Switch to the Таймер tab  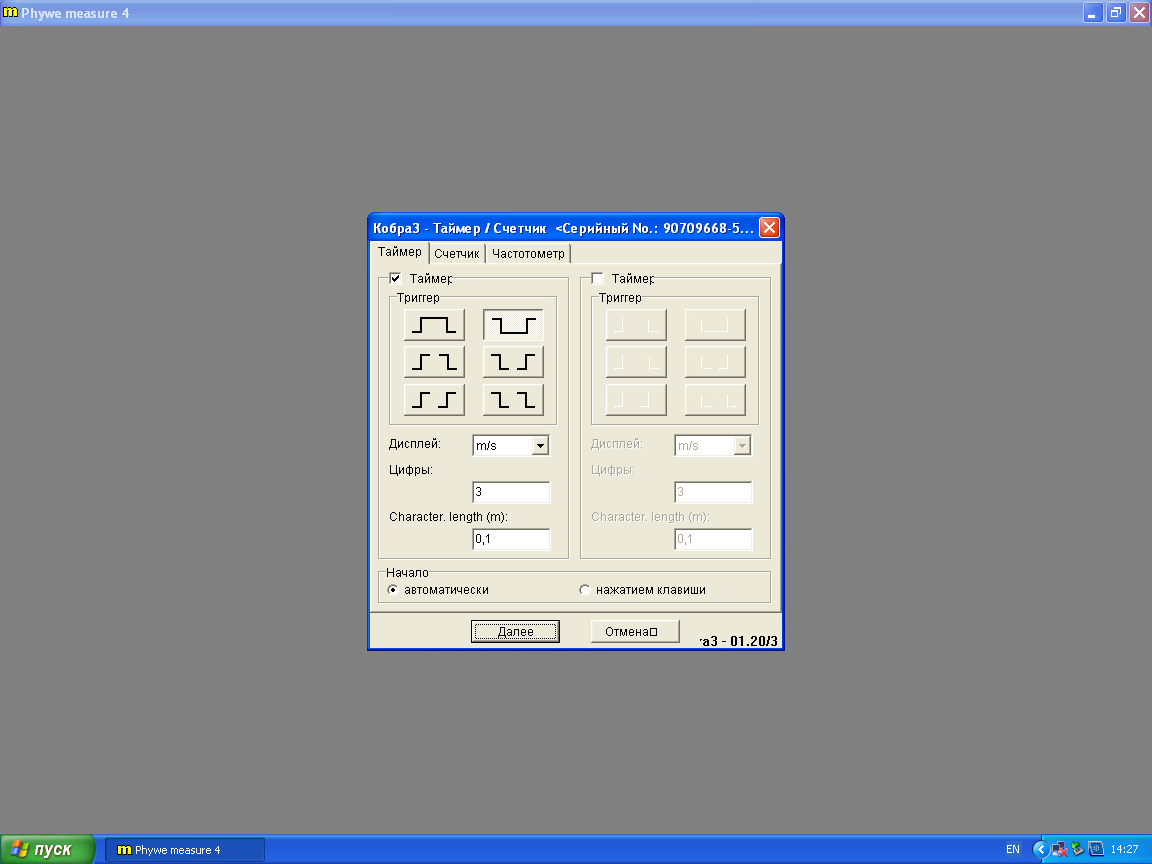coord(400,252)
